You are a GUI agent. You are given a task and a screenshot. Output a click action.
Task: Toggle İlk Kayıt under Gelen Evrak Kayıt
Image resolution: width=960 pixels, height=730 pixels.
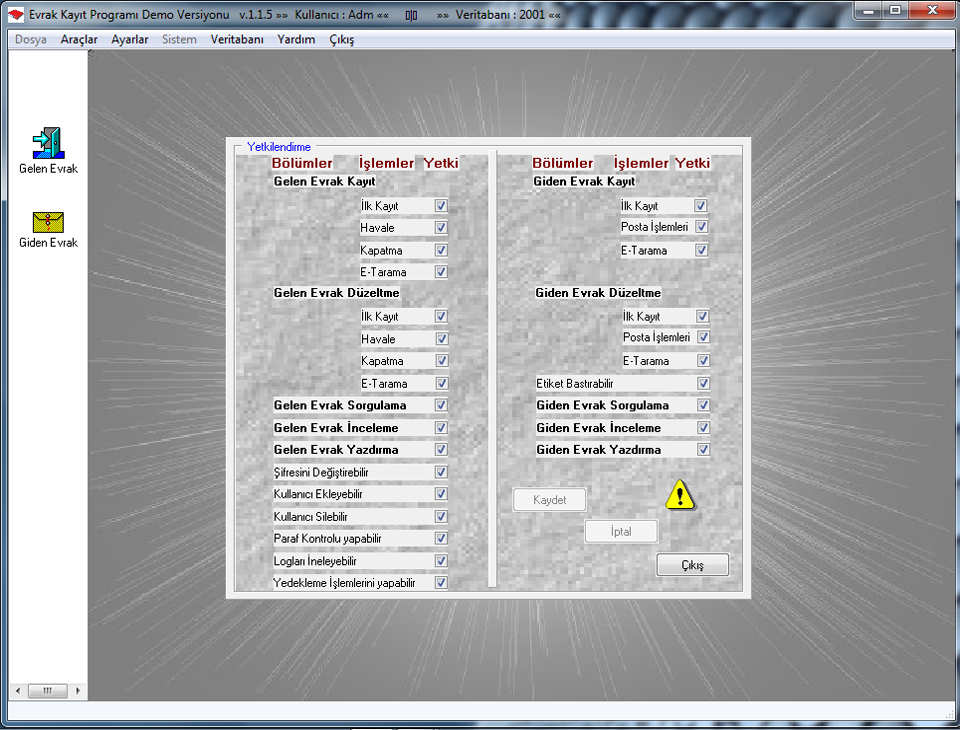click(x=441, y=206)
